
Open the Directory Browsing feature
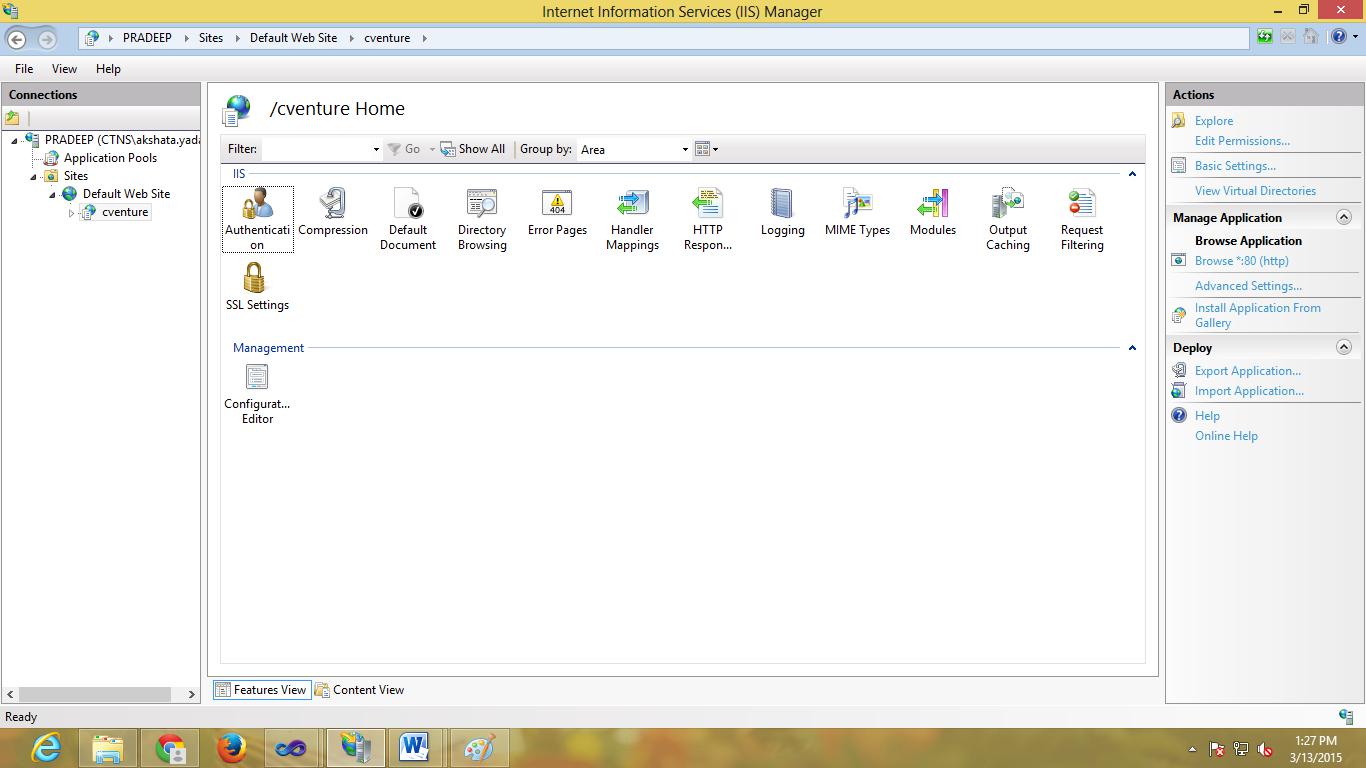(x=482, y=219)
